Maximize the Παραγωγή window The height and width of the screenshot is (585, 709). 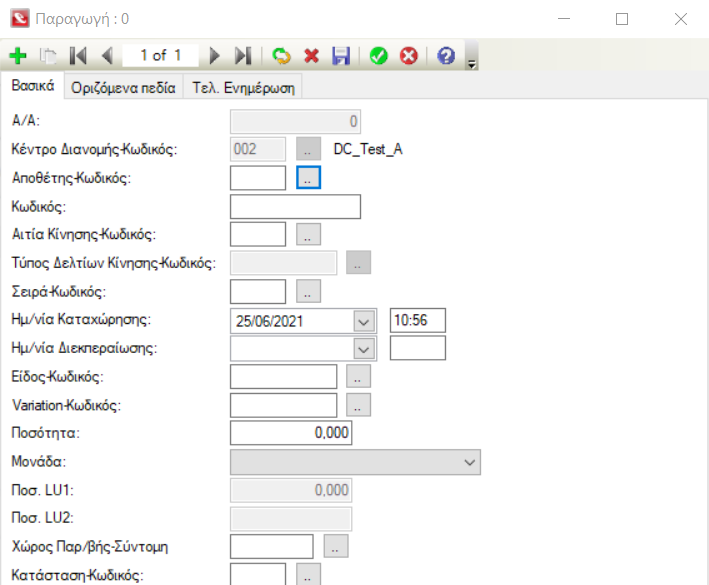(622, 19)
